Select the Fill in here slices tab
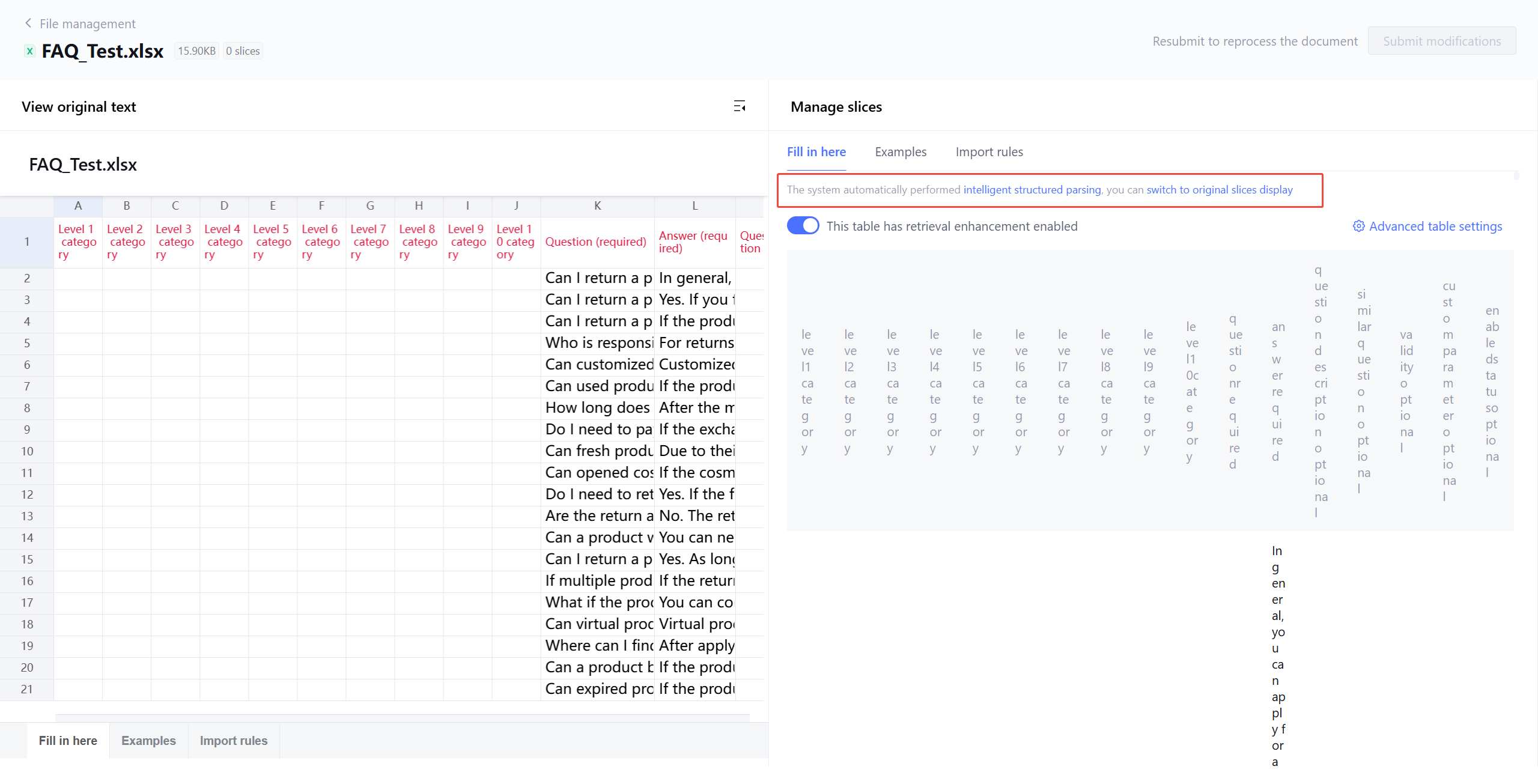The width and height of the screenshot is (1538, 784). click(x=816, y=152)
